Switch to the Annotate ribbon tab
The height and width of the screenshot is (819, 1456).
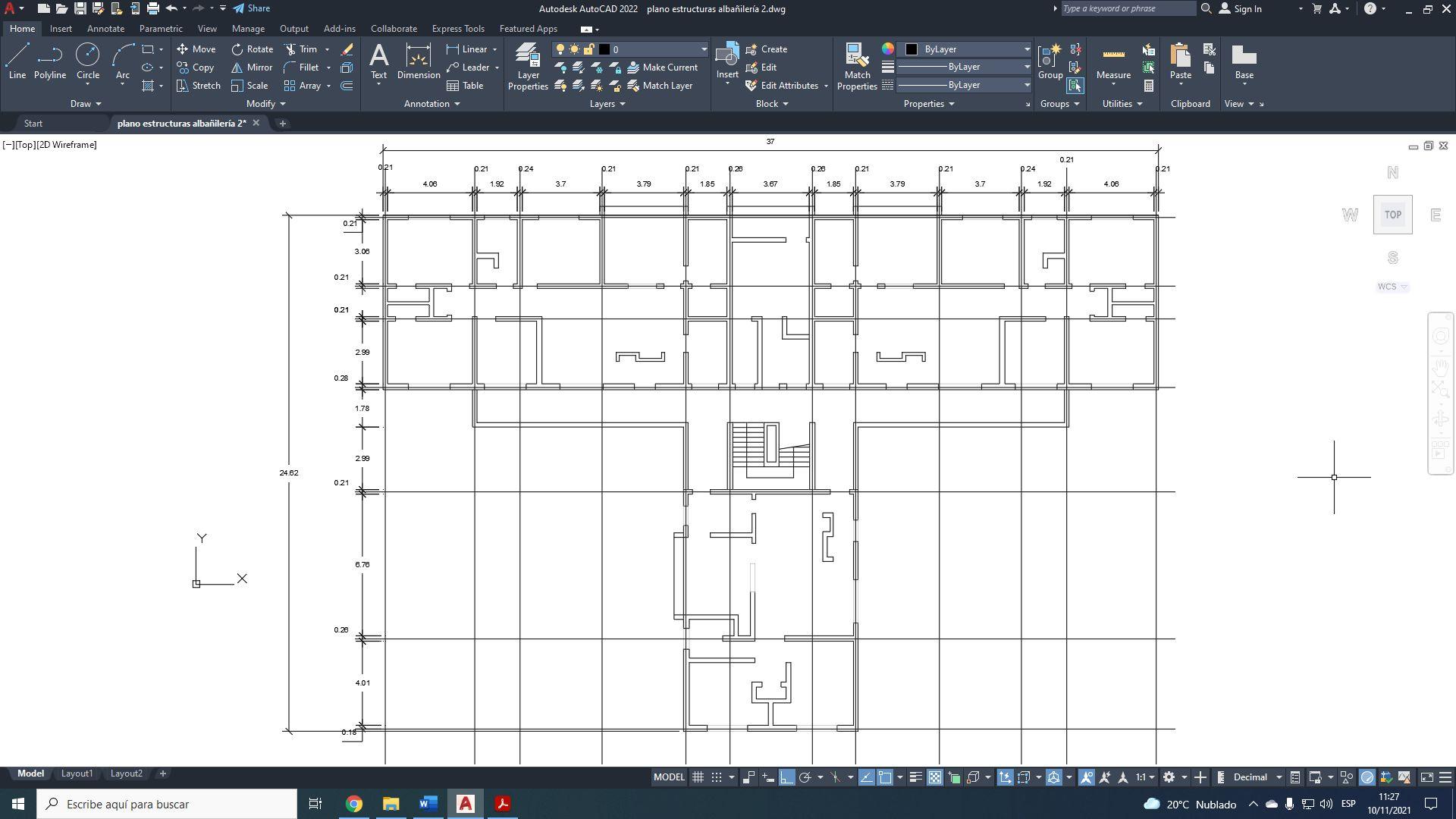click(x=105, y=29)
